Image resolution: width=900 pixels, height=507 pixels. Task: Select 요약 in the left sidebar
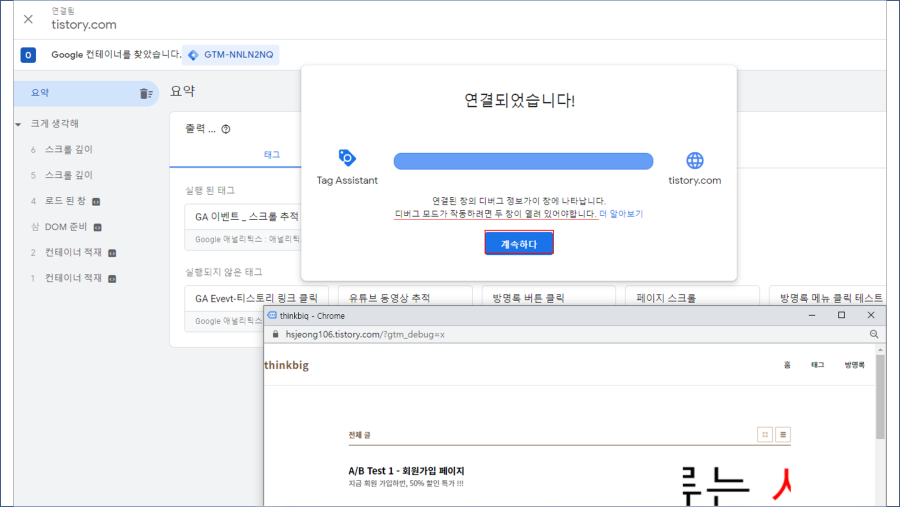tap(86, 93)
